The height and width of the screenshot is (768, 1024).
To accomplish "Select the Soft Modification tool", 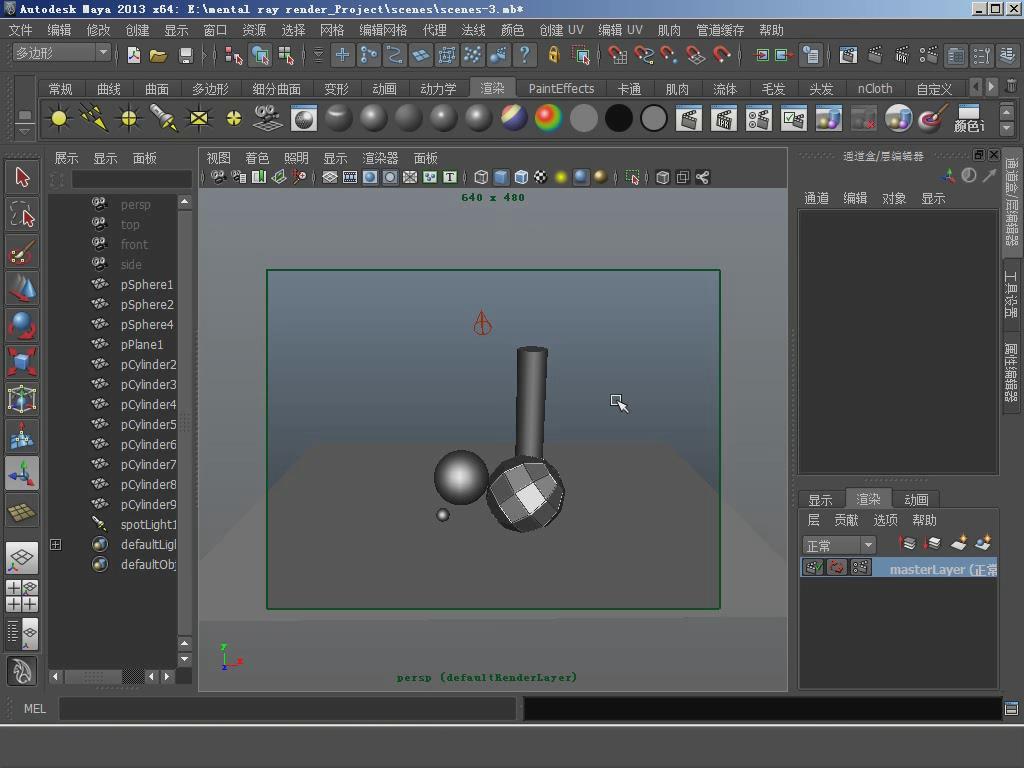I will (x=22, y=436).
